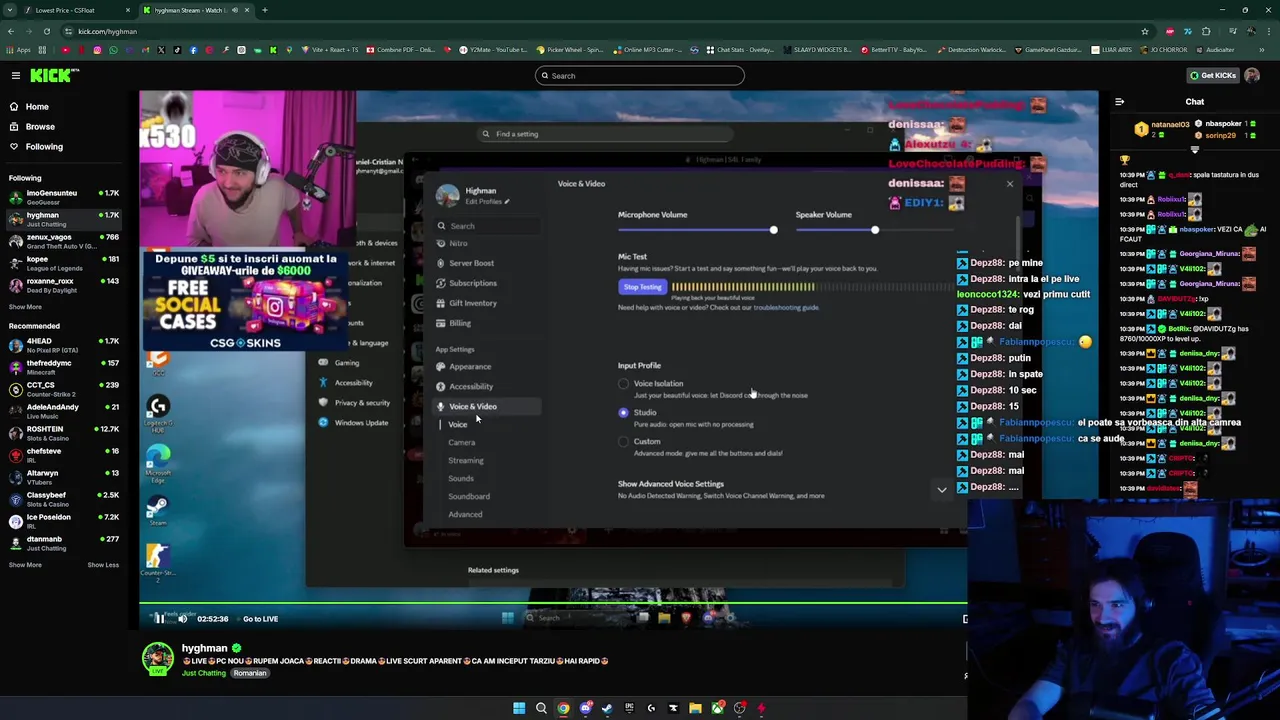
Task: Adjust Speaker Volume slider in Discord
Action: pyautogui.click(x=874, y=230)
